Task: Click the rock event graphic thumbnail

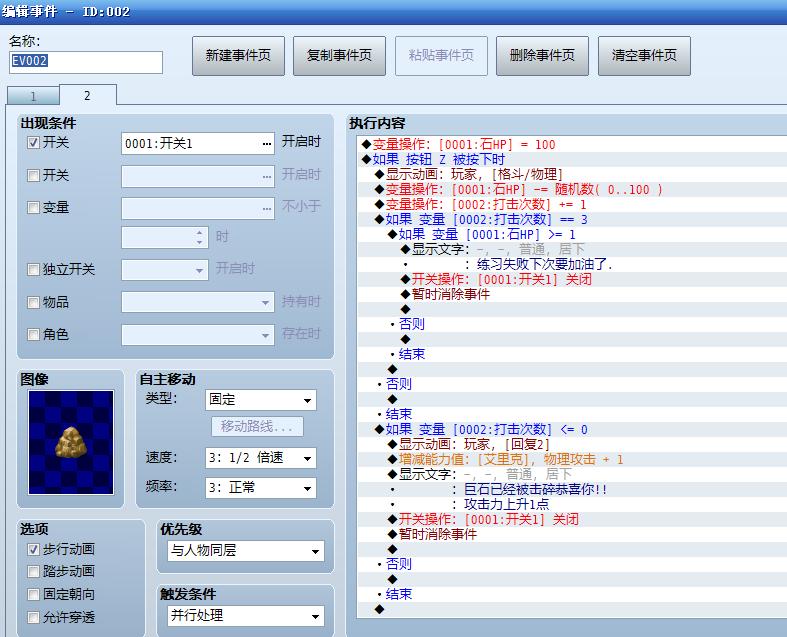Action: pos(71,442)
